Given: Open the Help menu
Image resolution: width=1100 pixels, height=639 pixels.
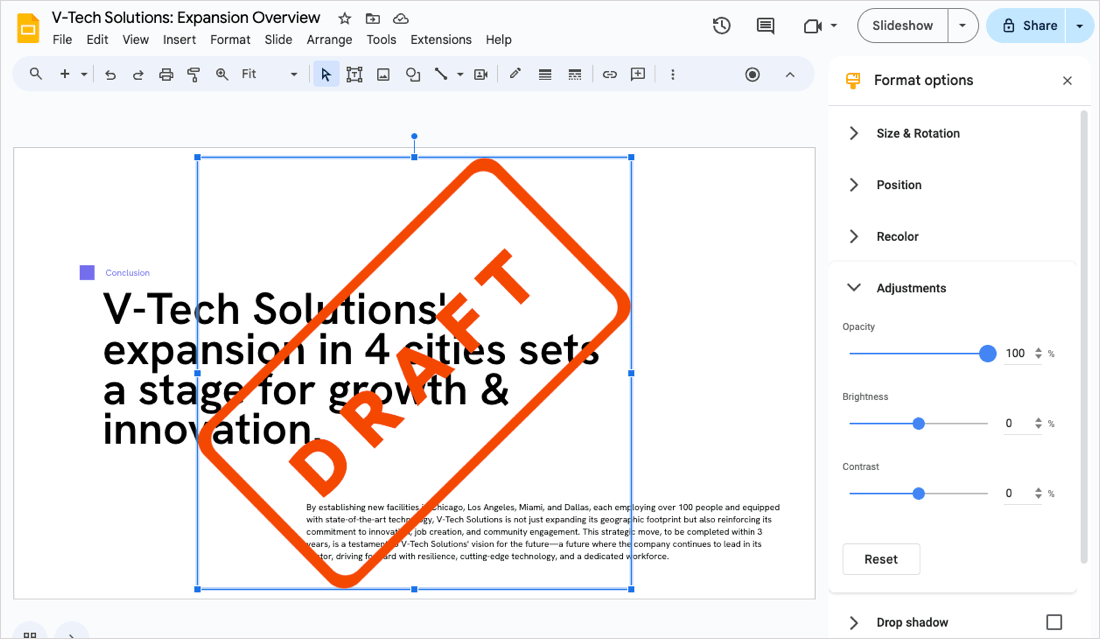Looking at the screenshot, I should click(x=499, y=40).
